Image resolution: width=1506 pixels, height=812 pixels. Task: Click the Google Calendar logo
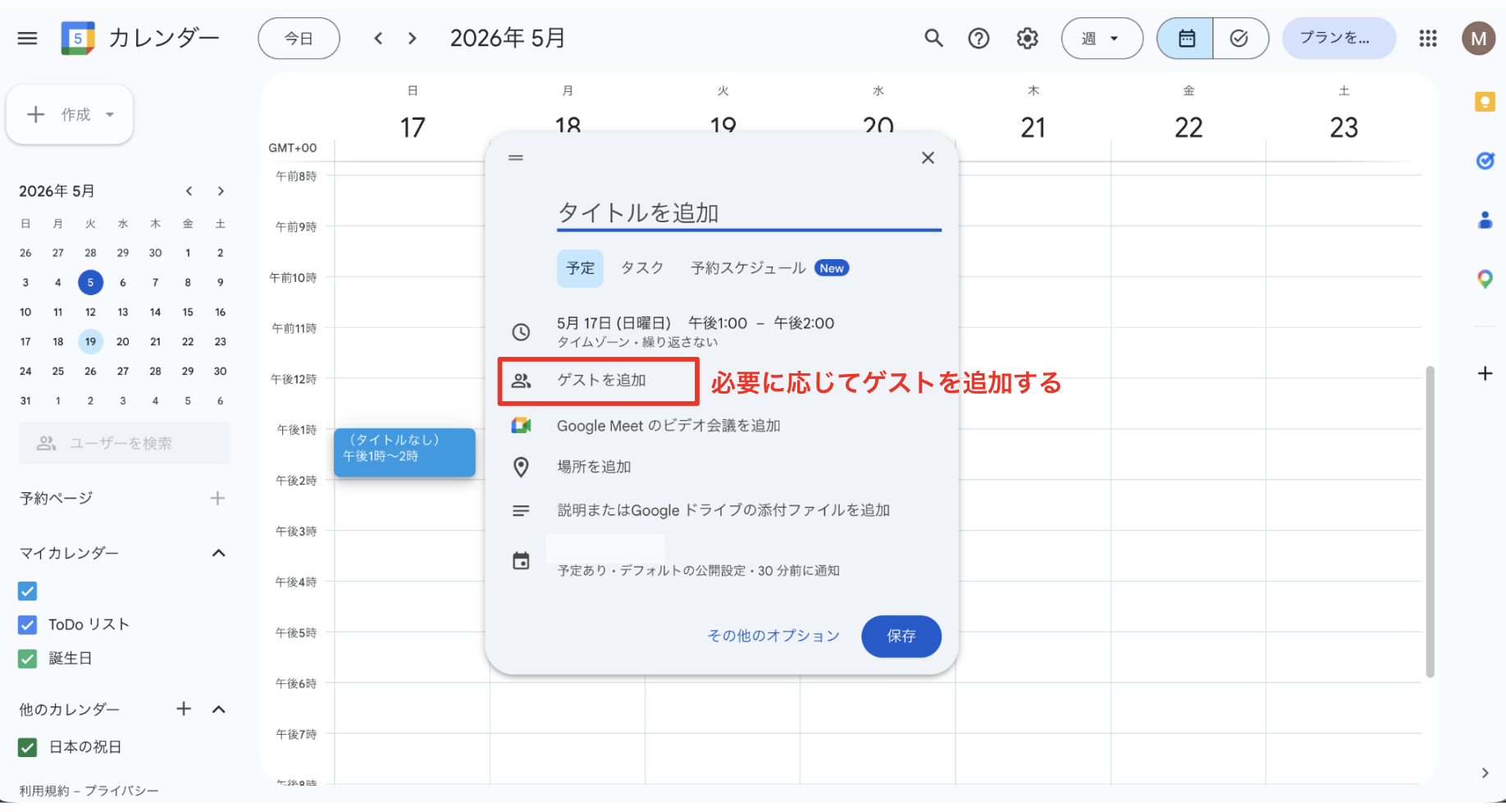(x=78, y=38)
